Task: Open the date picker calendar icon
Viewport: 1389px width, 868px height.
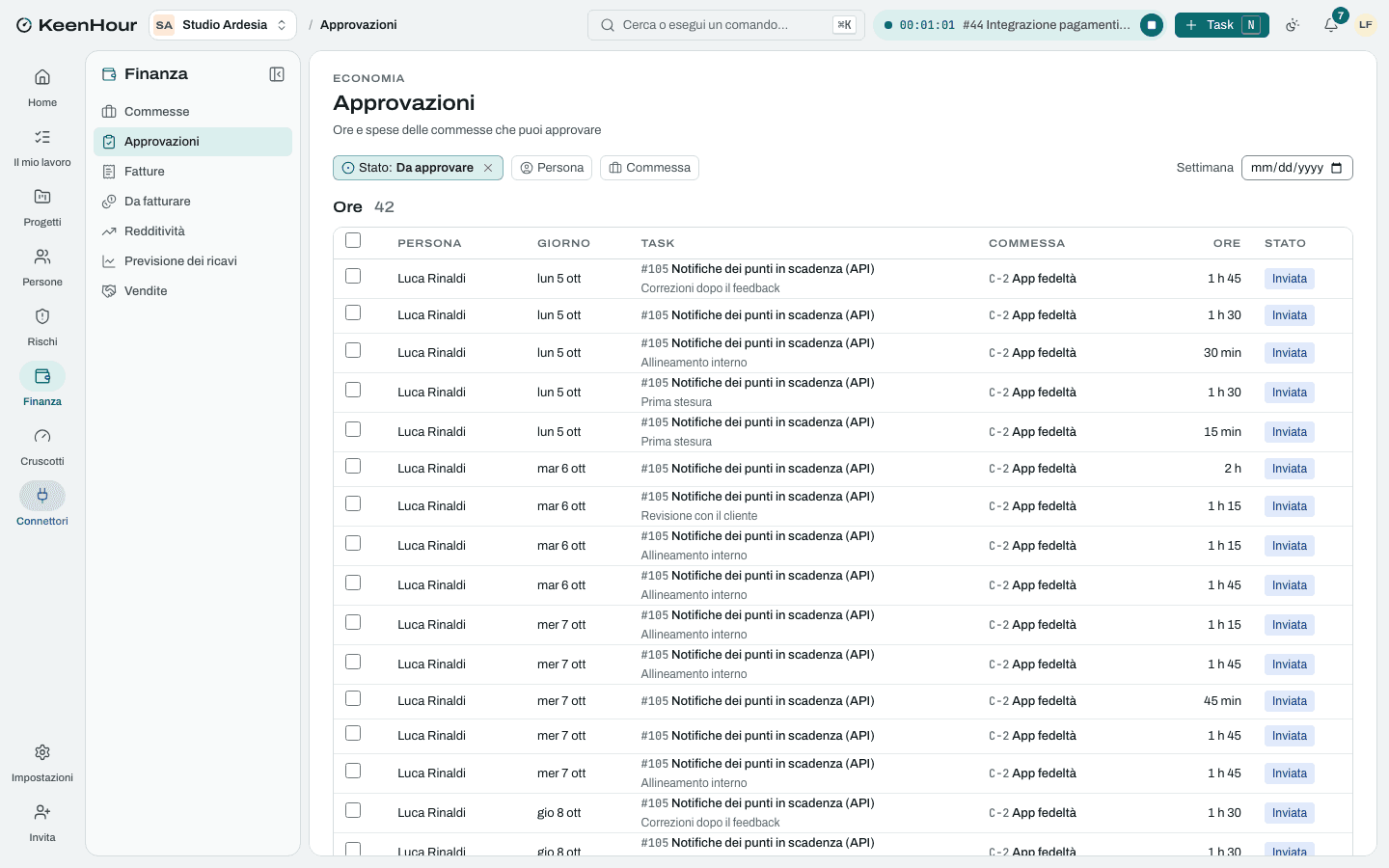Action: point(1336,168)
